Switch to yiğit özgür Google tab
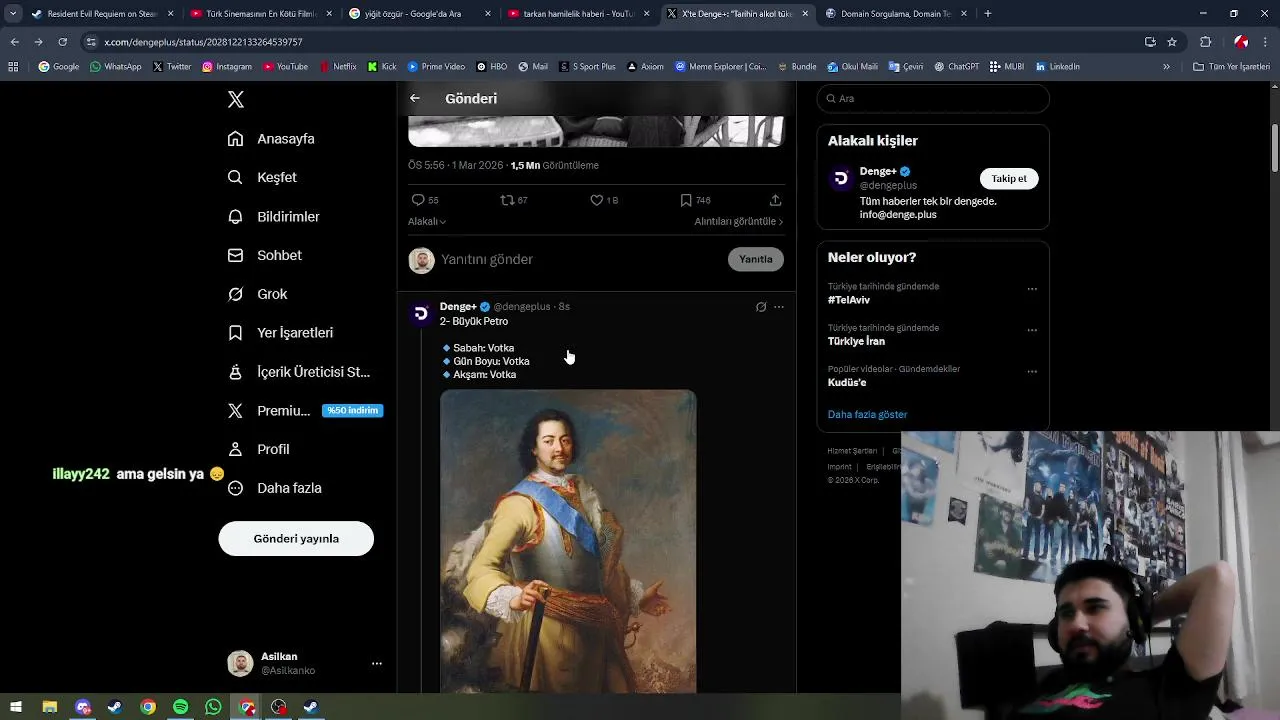 point(419,14)
